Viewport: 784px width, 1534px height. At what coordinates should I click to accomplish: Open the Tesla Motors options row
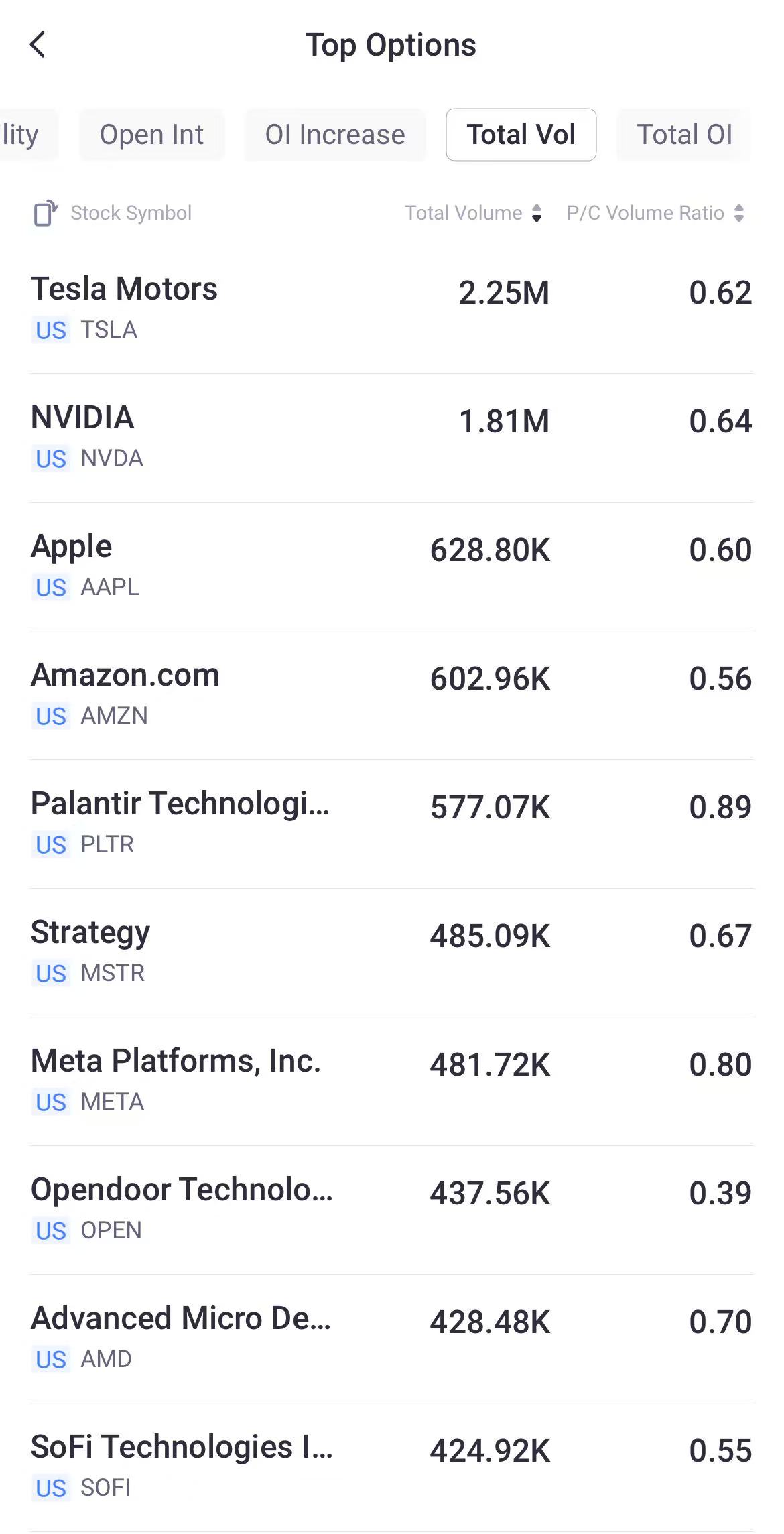(x=391, y=308)
